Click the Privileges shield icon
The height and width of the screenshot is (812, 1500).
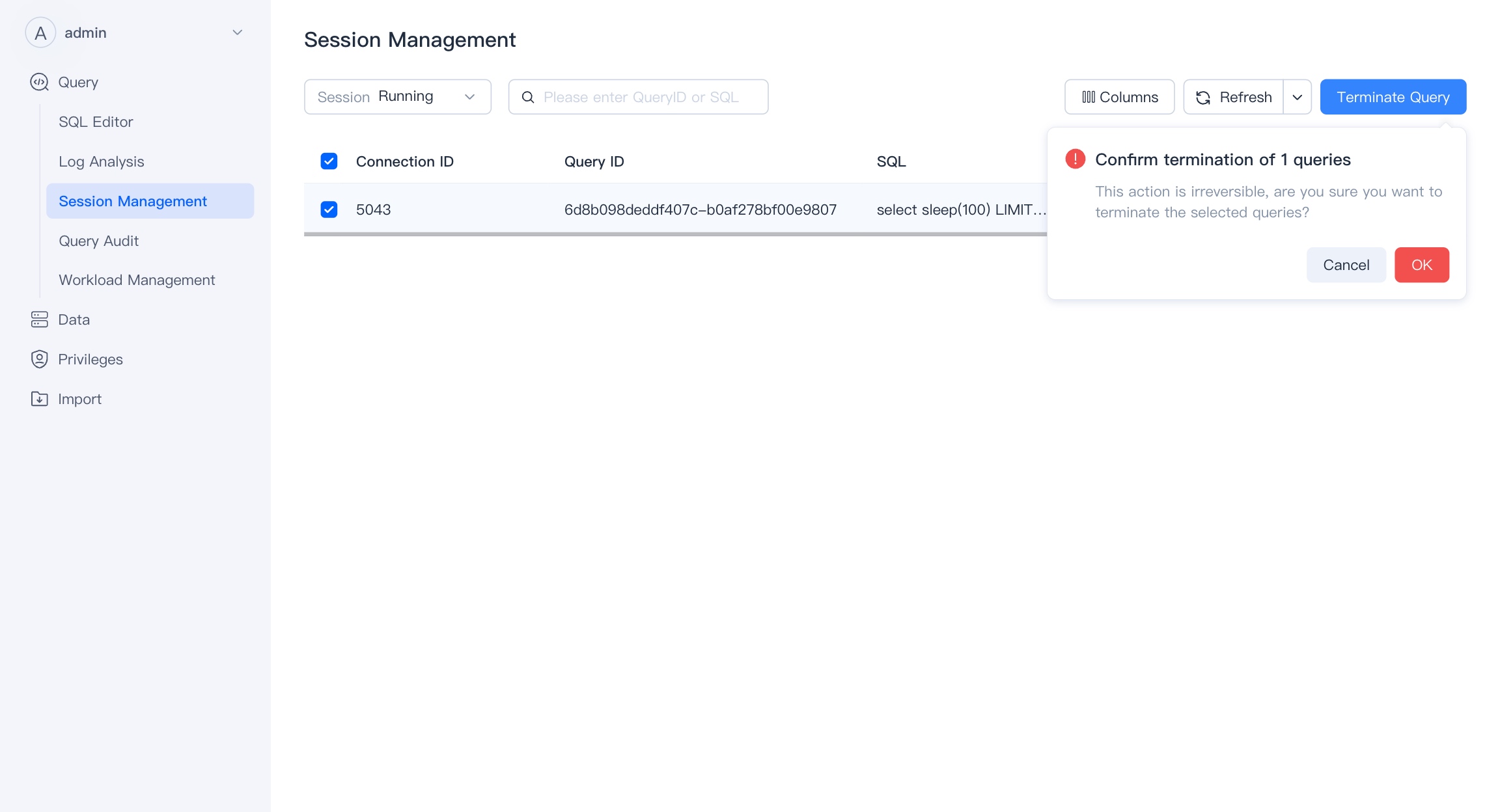(x=39, y=359)
